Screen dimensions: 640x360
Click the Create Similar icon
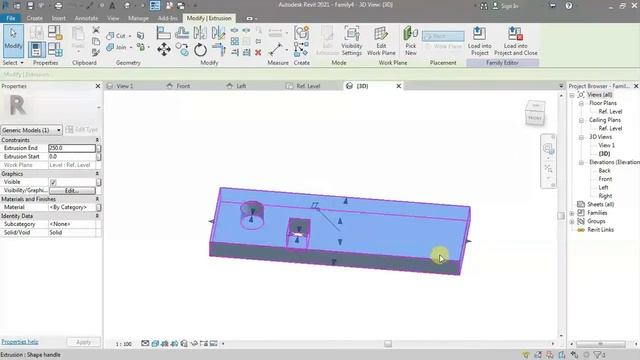coord(301,50)
